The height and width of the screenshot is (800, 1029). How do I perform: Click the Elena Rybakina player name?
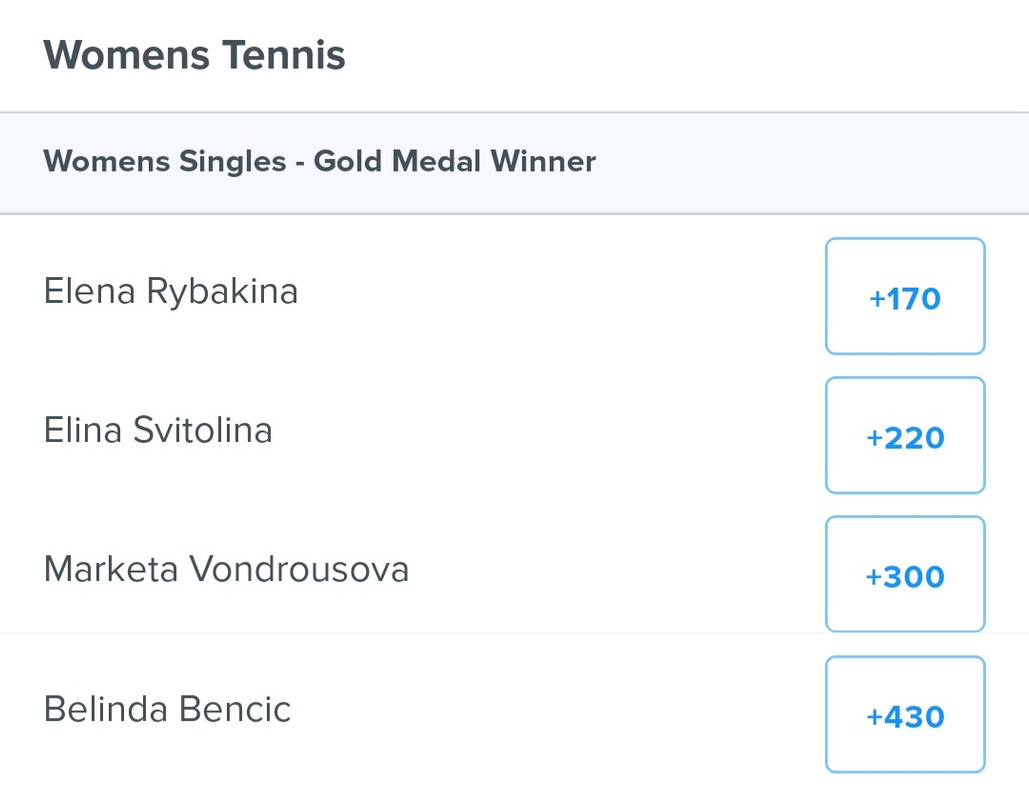pos(171,291)
